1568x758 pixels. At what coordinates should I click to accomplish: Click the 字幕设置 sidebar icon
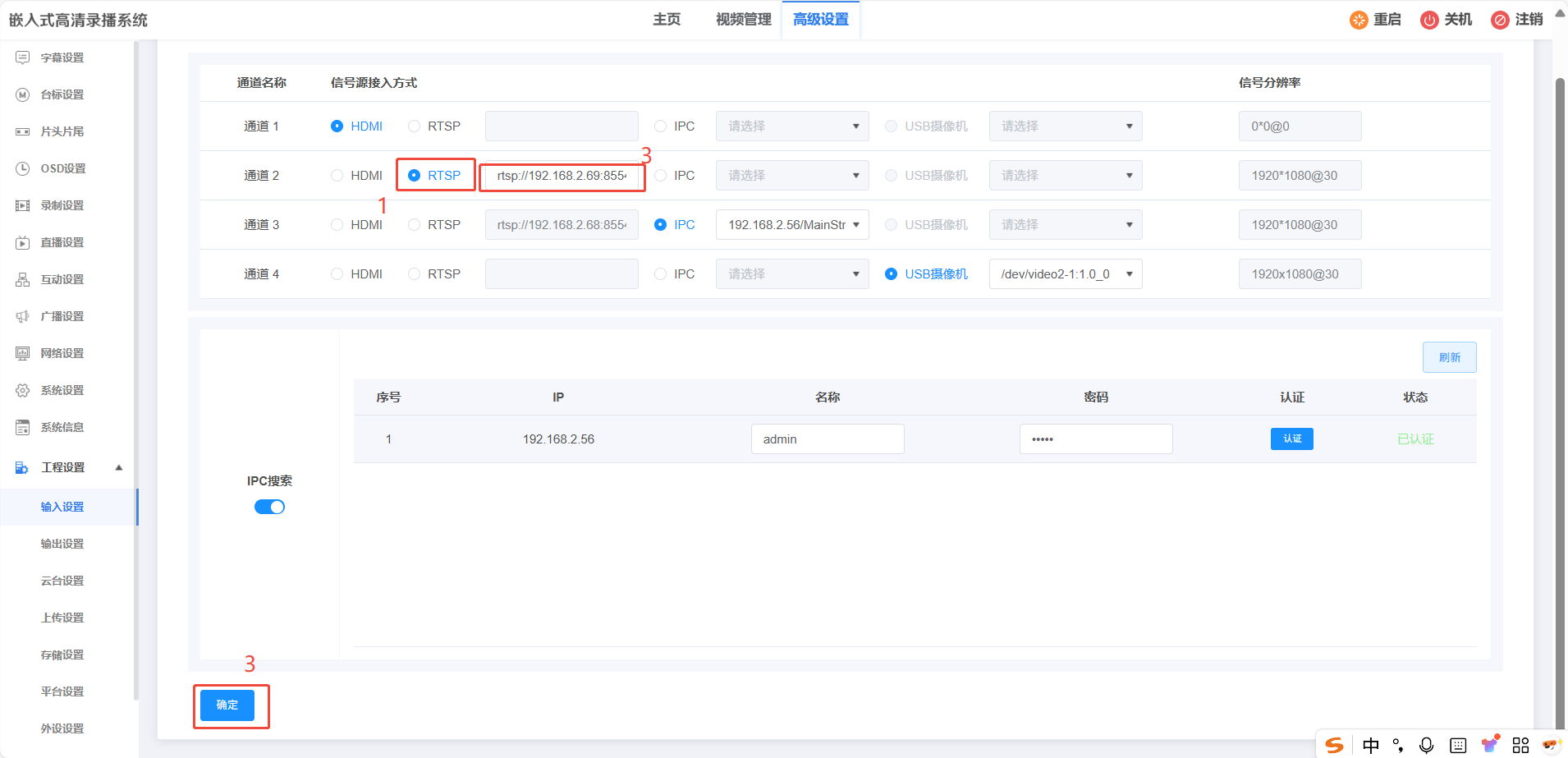coord(23,57)
